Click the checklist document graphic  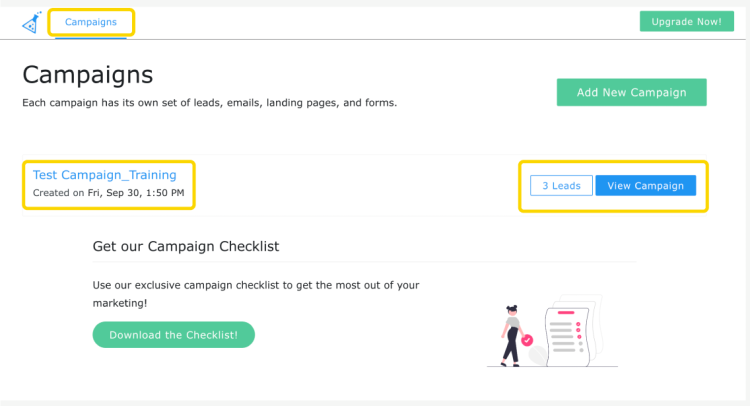[x=568, y=337]
